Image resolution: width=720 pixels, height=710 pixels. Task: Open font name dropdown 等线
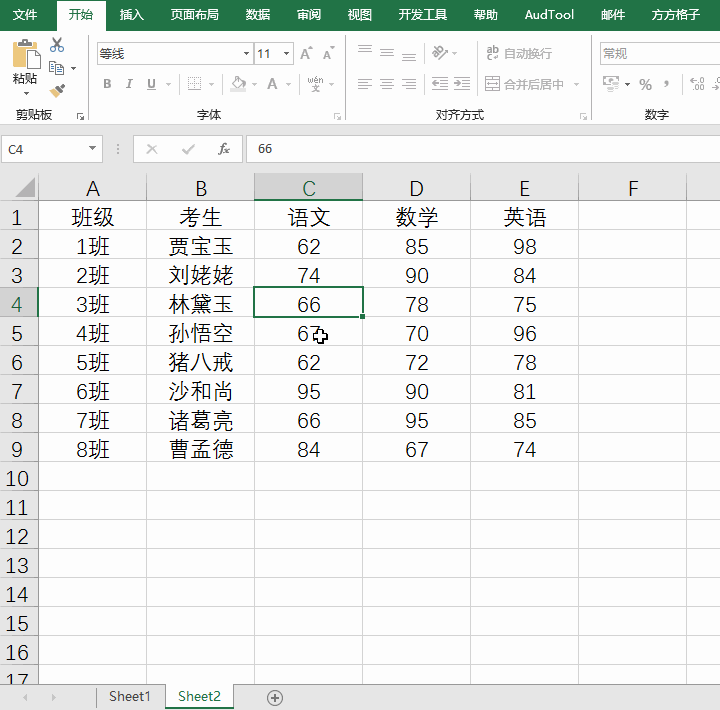pyautogui.click(x=246, y=54)
